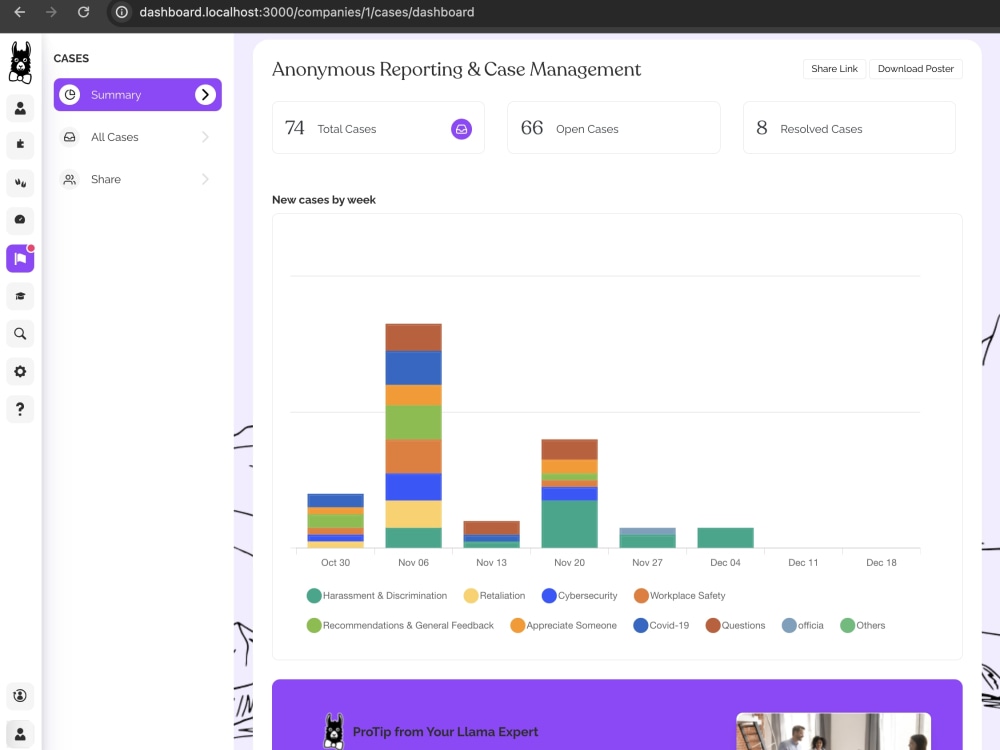Expand the Share chevron arrow
This screenshot has height=750, width=1000.
point(205,179)
